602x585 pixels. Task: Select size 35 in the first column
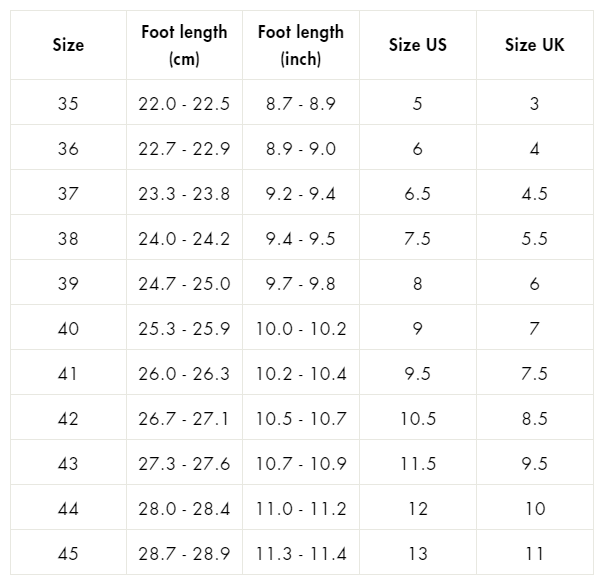(68, 104)
